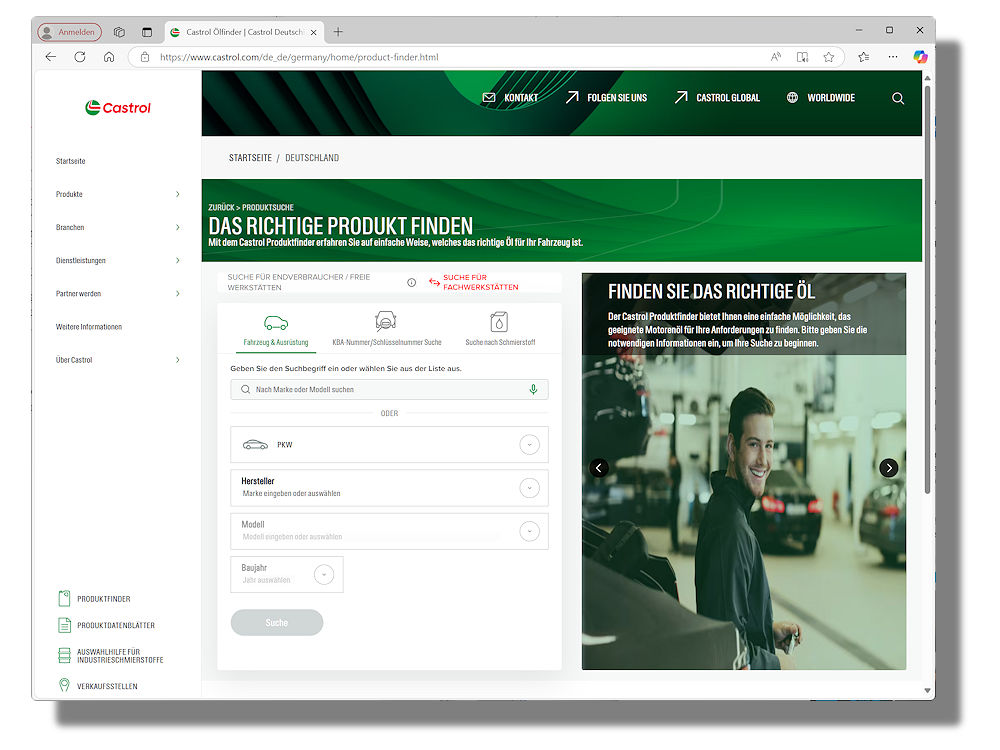Open a new browser tab
This screenshot has width=1000, height=750.
(x=338, y=32)
